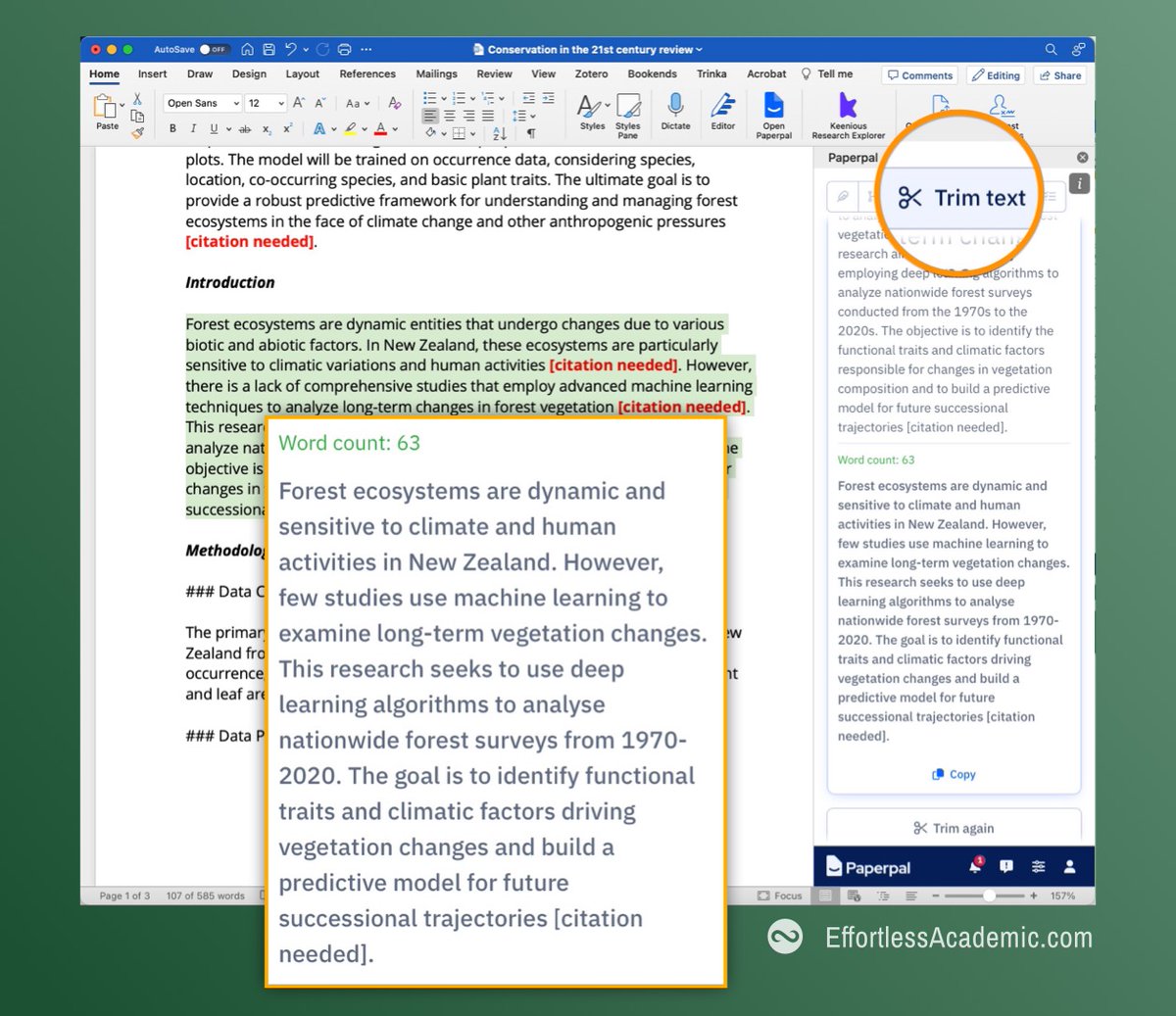Open the font color dropdown arrow

click(x=395, y=128)
